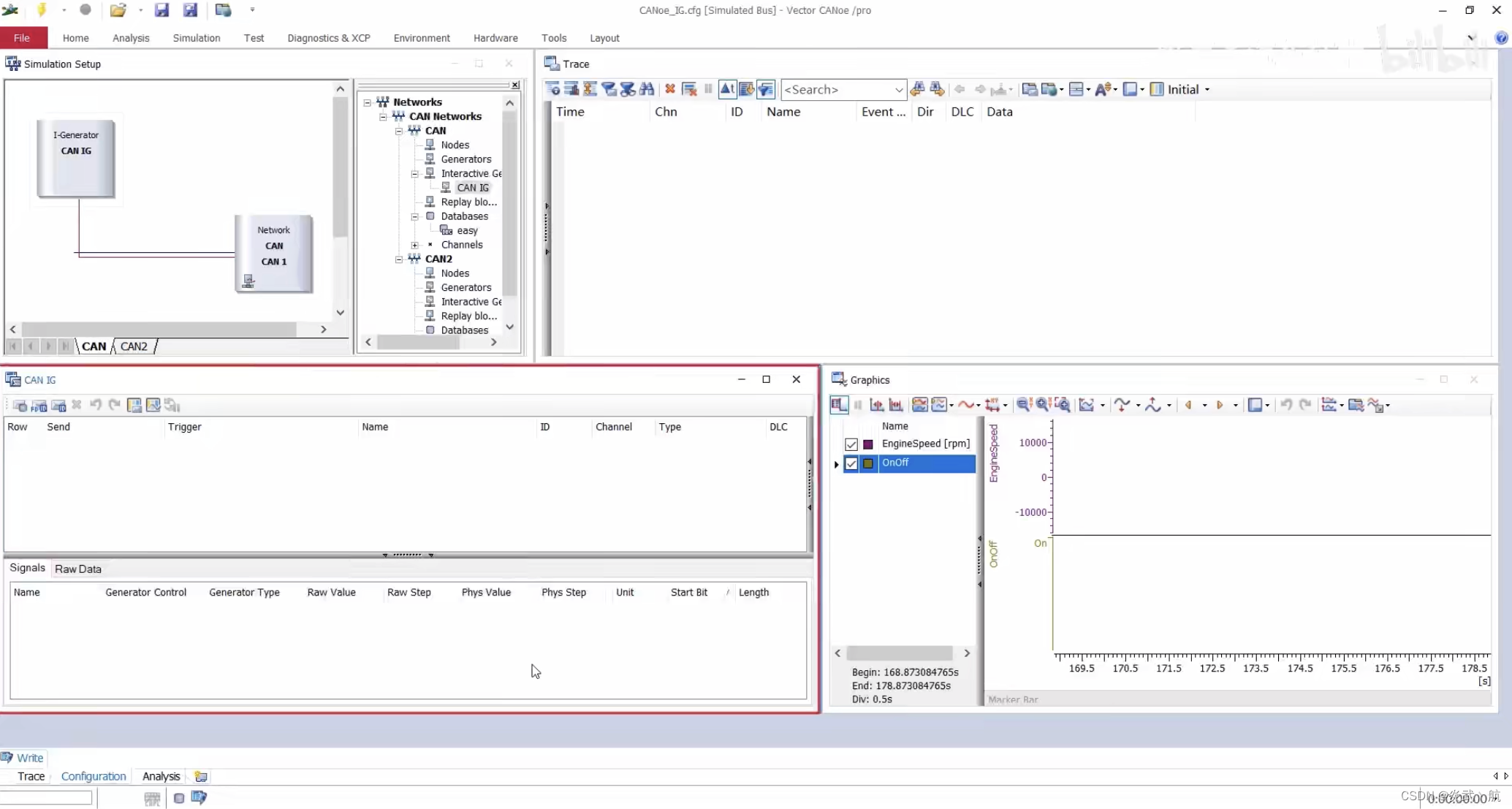Click the save configuration icon in title bar
The width and height of the screenshot is (1512, 809).
click(x=162, y=10)
